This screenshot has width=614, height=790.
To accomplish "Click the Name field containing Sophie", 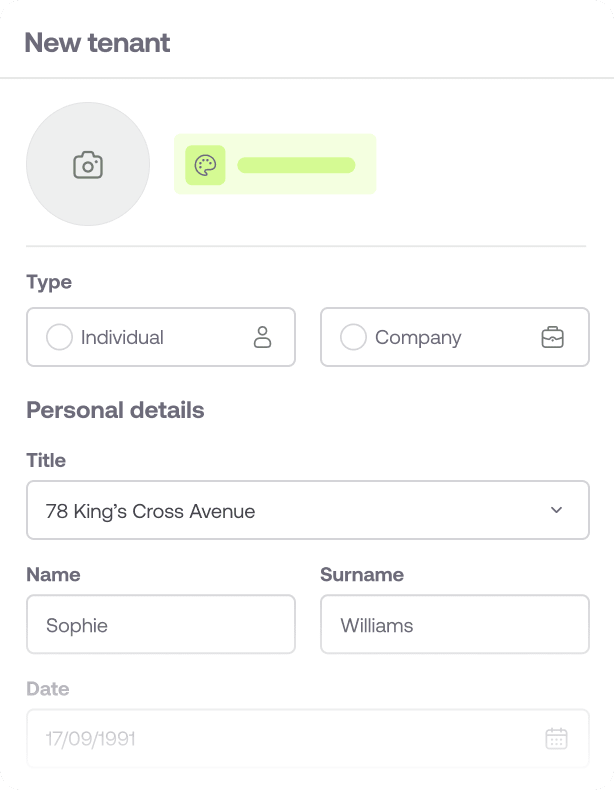I will [x=161, y=625].
